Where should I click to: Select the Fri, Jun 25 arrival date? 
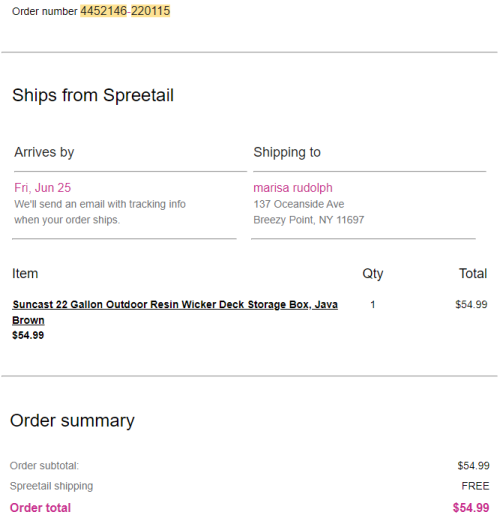click(43, 188)
